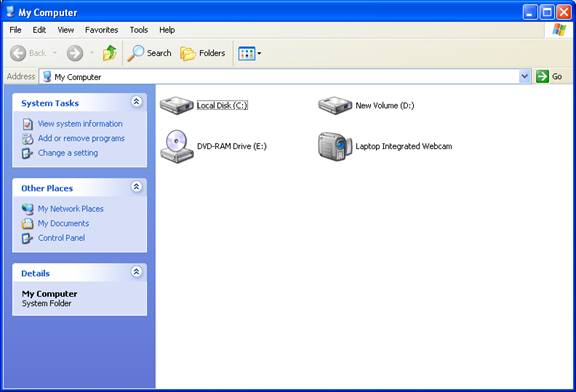This screenshot has height=392, width=576.
Task: Open the Control Panel link
Action: tap(61, 238)
